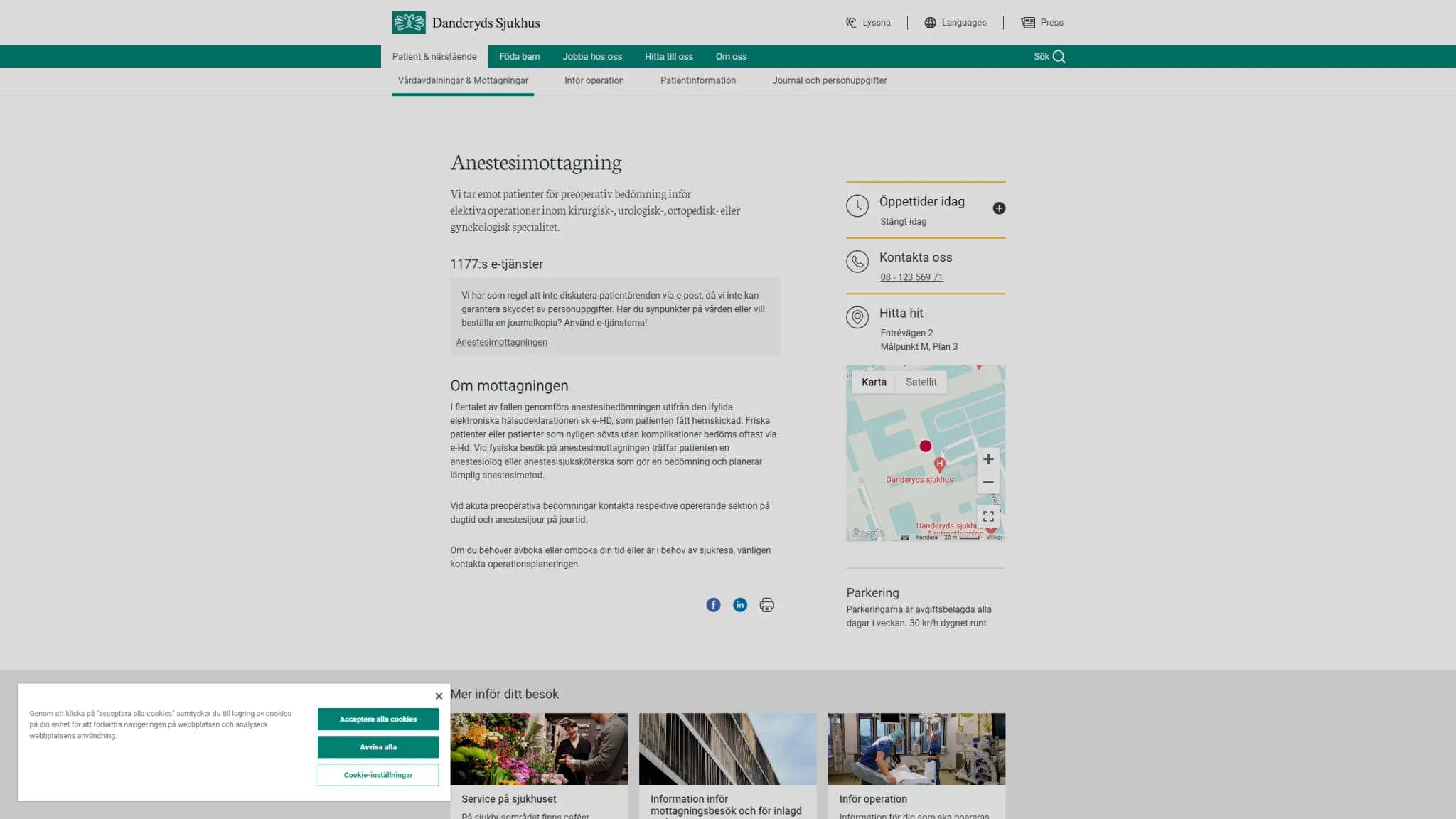Image resolution: width=1456 pixels, height=819 pixels.
Task: Click the Press newspaper icon
Action: [1028, 23]
